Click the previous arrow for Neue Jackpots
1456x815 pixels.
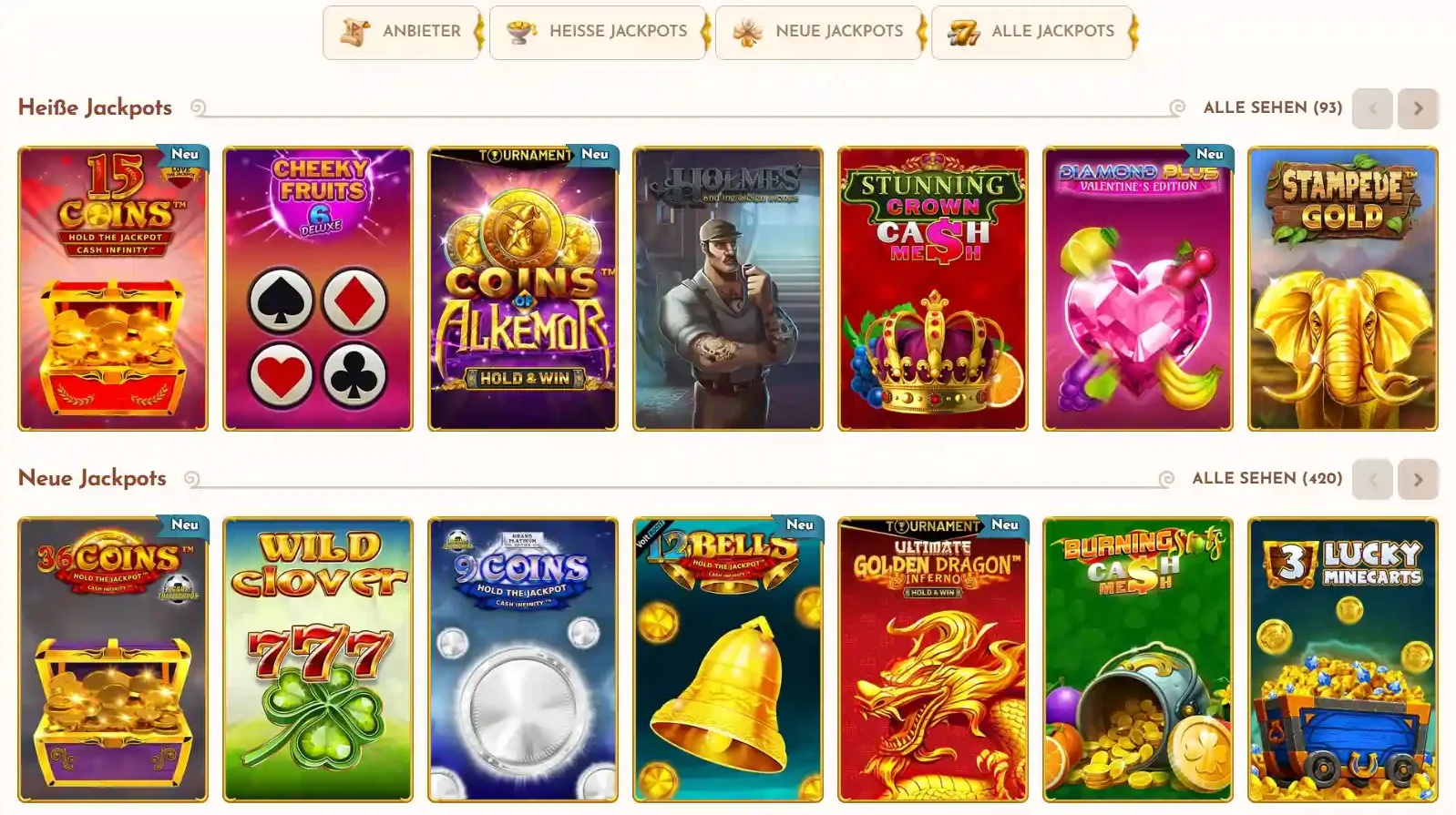pos(1372,479)
